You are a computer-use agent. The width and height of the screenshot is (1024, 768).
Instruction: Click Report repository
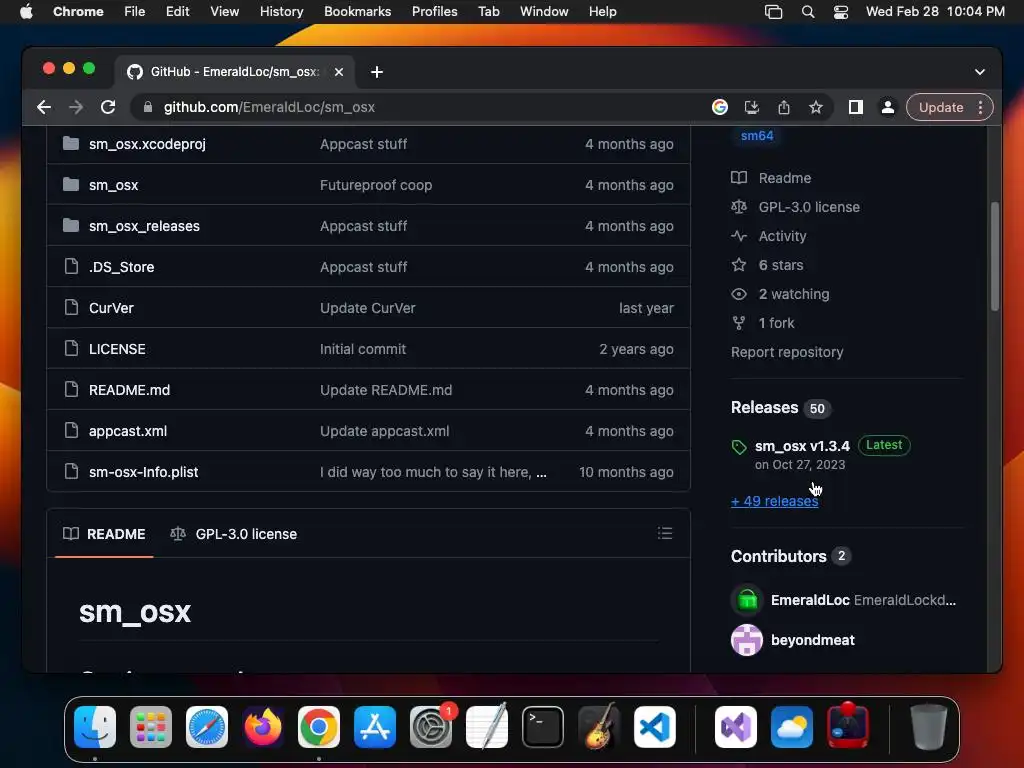click(x=787, y=352)
